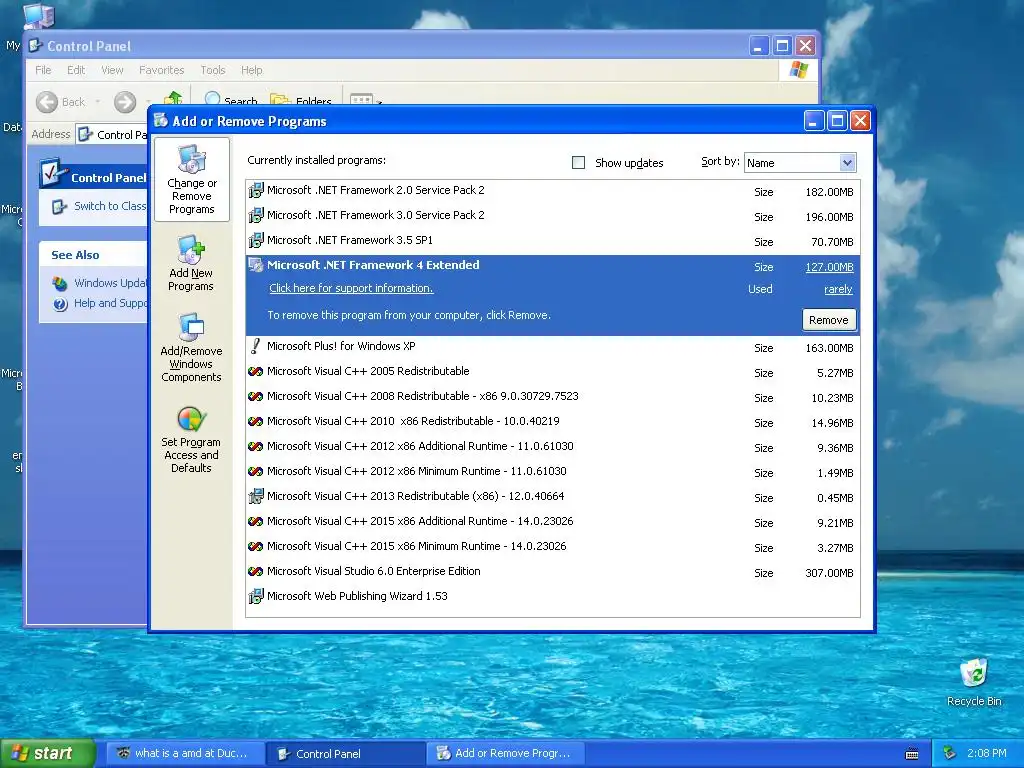The height and width of the screenshot is (768, 1024).
Task: Click the Start button
Action: (x=46, y=753)
